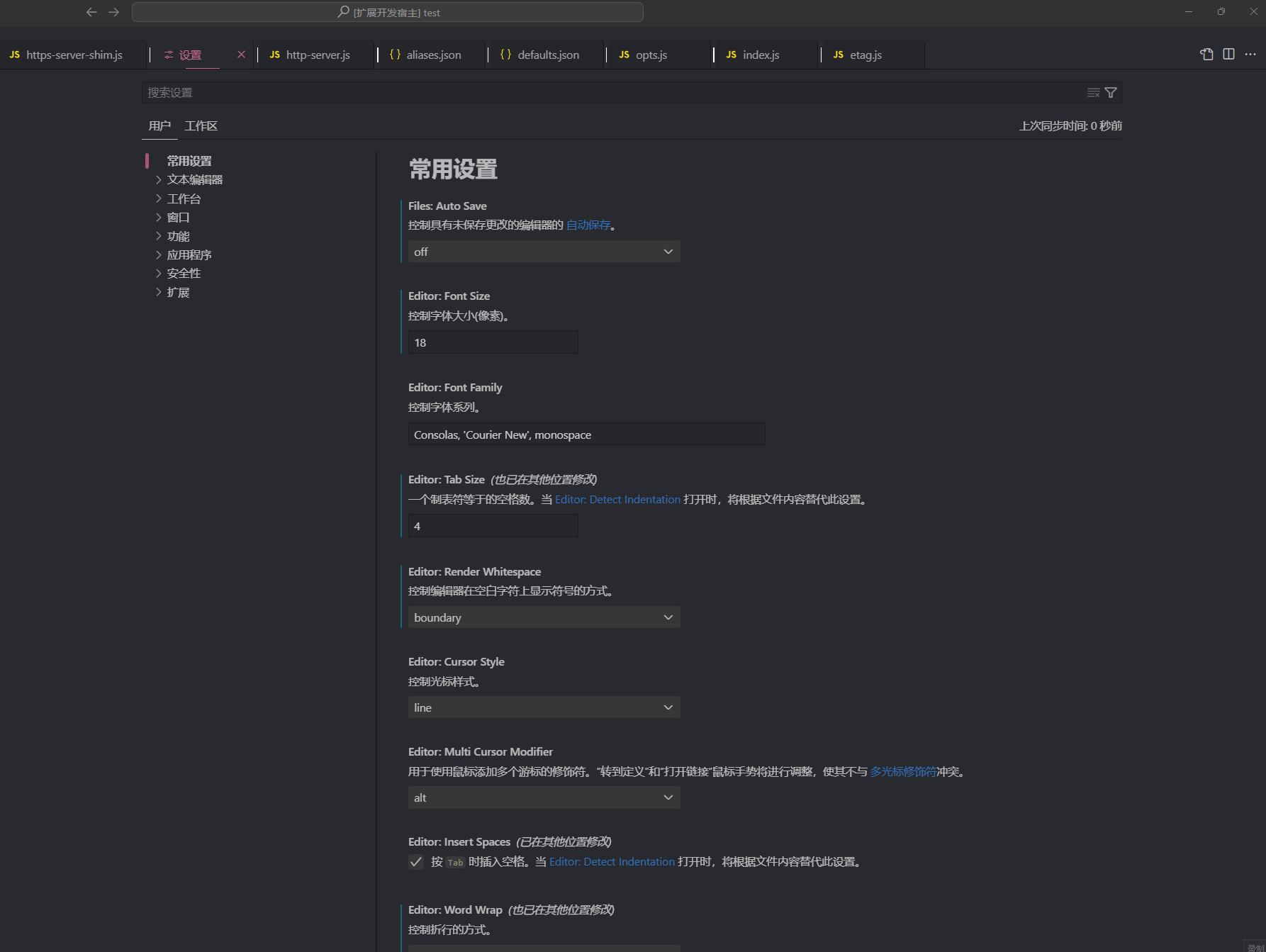The height and width of the screenshot is (952, 1266).
Task: Open the Cursor Style dropdown showing line
Action: pos(544,707)
